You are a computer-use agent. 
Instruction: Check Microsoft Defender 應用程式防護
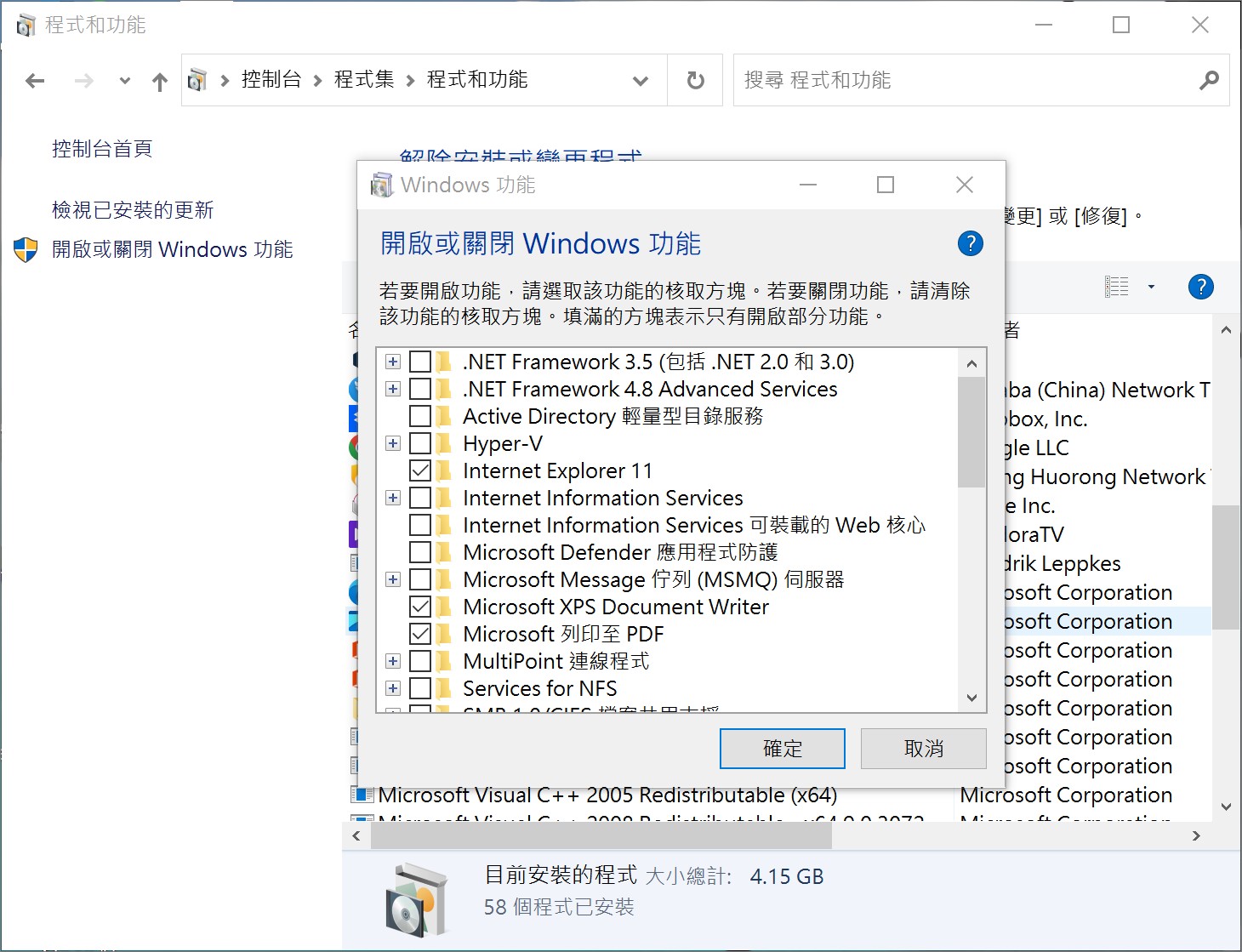pyautogui.click(x=420, y=552)
